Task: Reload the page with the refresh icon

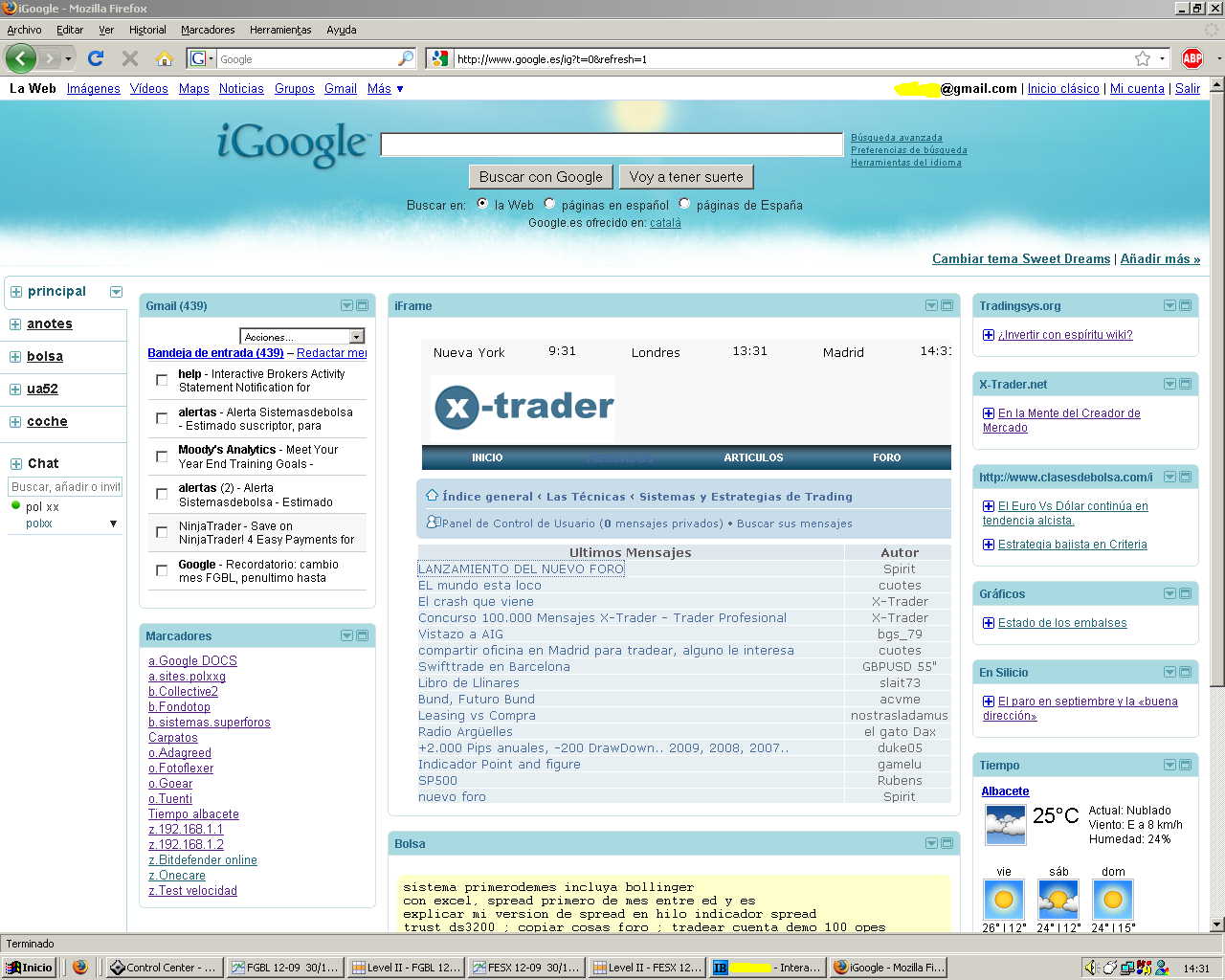Action: tap(96, 58)
